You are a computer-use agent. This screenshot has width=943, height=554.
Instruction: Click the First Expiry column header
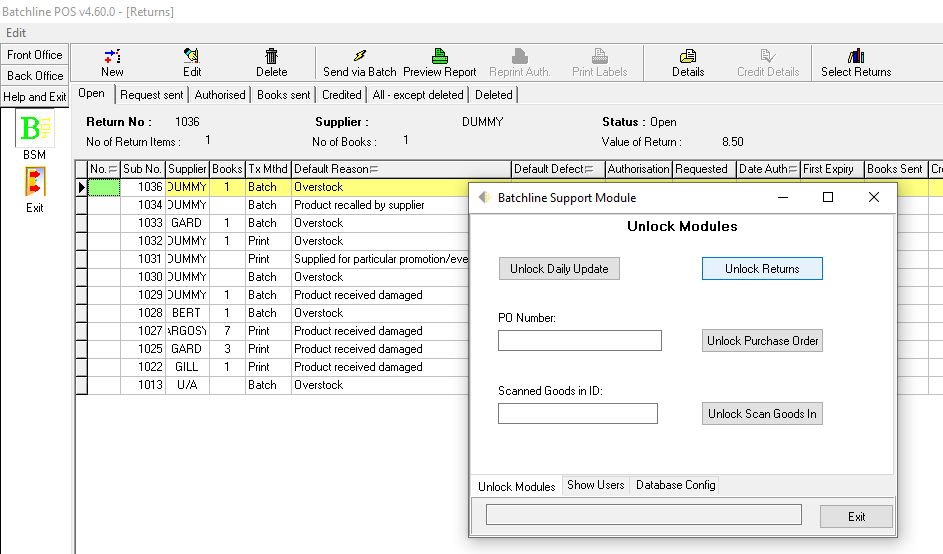832,169
